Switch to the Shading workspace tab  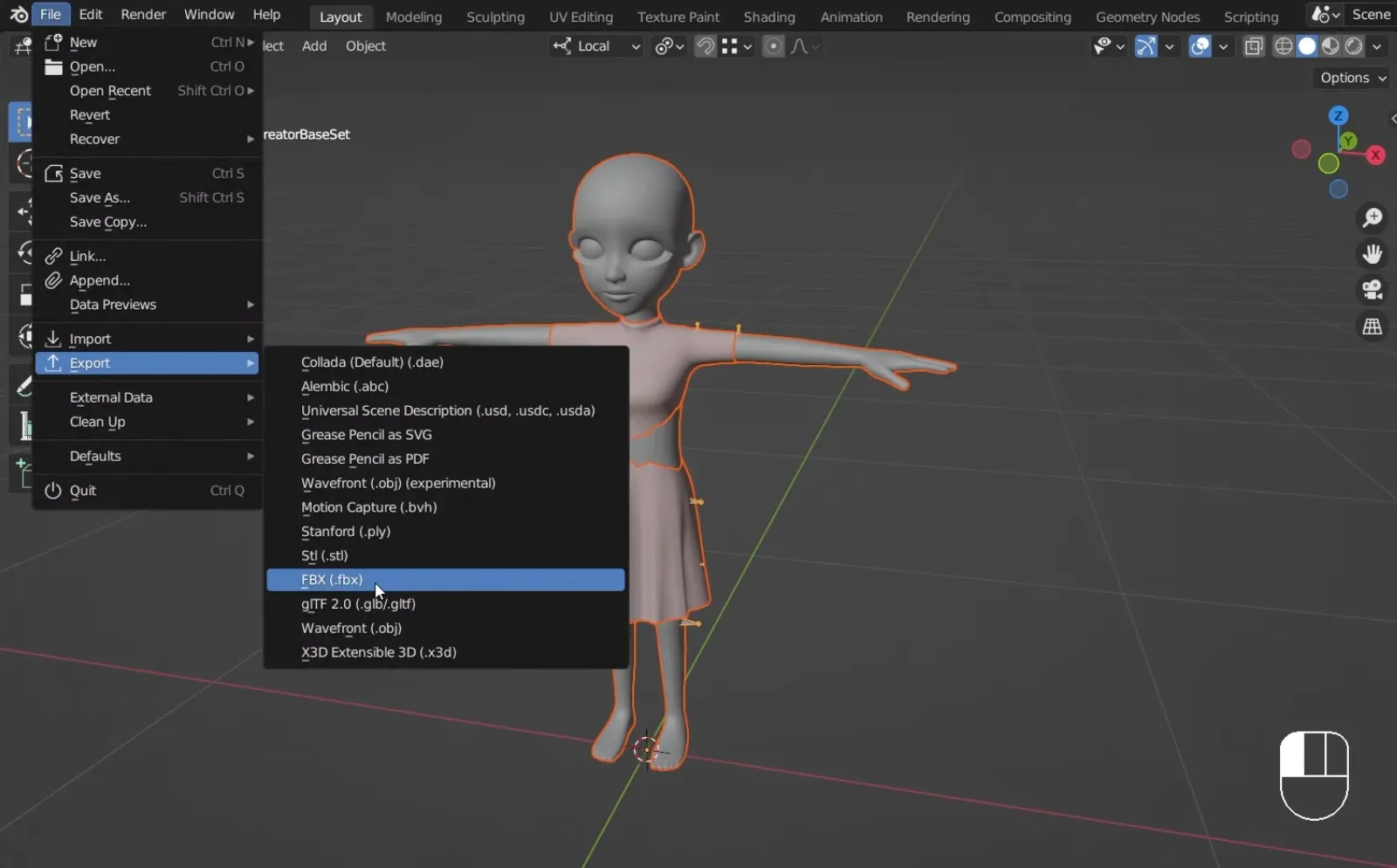(x=768, y=17)
